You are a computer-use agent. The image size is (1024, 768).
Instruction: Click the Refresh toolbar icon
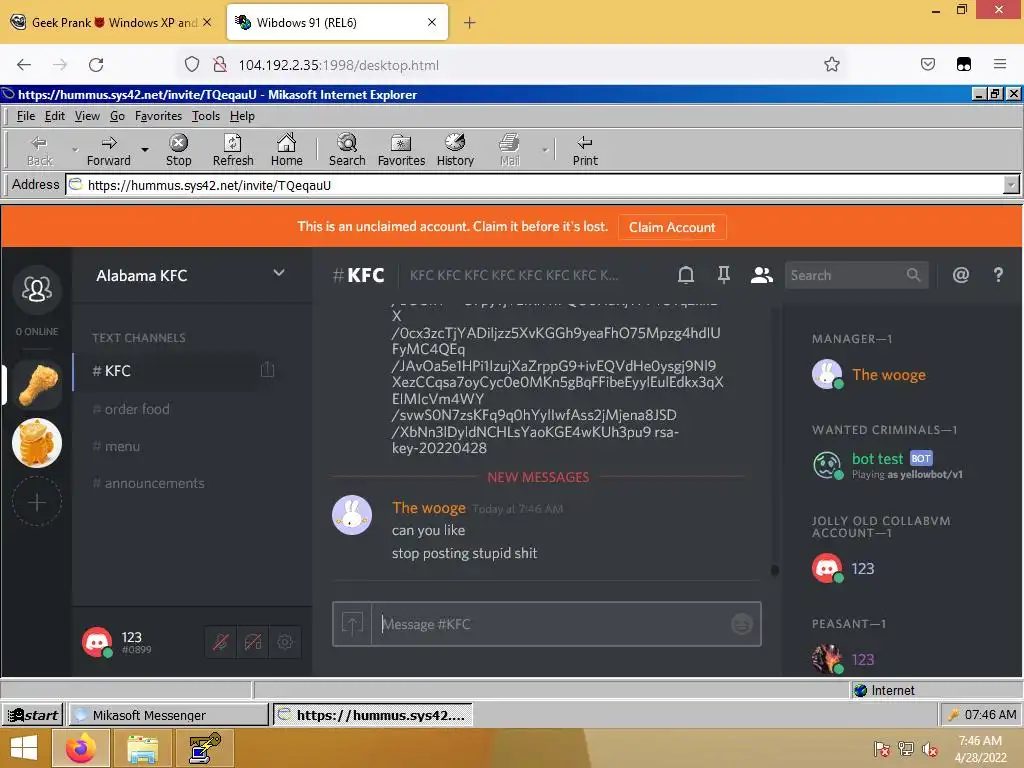(x=232, y=150)
